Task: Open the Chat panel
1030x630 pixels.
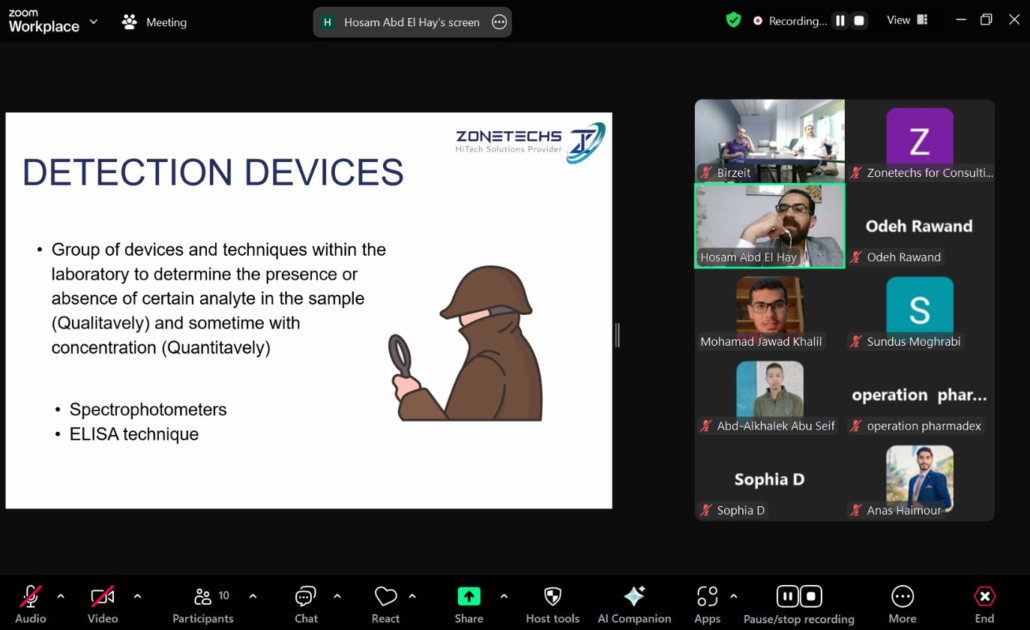Action: (306, 604)
